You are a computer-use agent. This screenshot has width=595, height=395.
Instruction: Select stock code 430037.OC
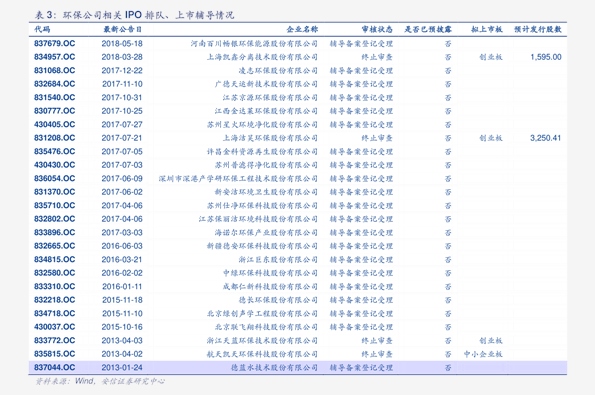point(55,327)
